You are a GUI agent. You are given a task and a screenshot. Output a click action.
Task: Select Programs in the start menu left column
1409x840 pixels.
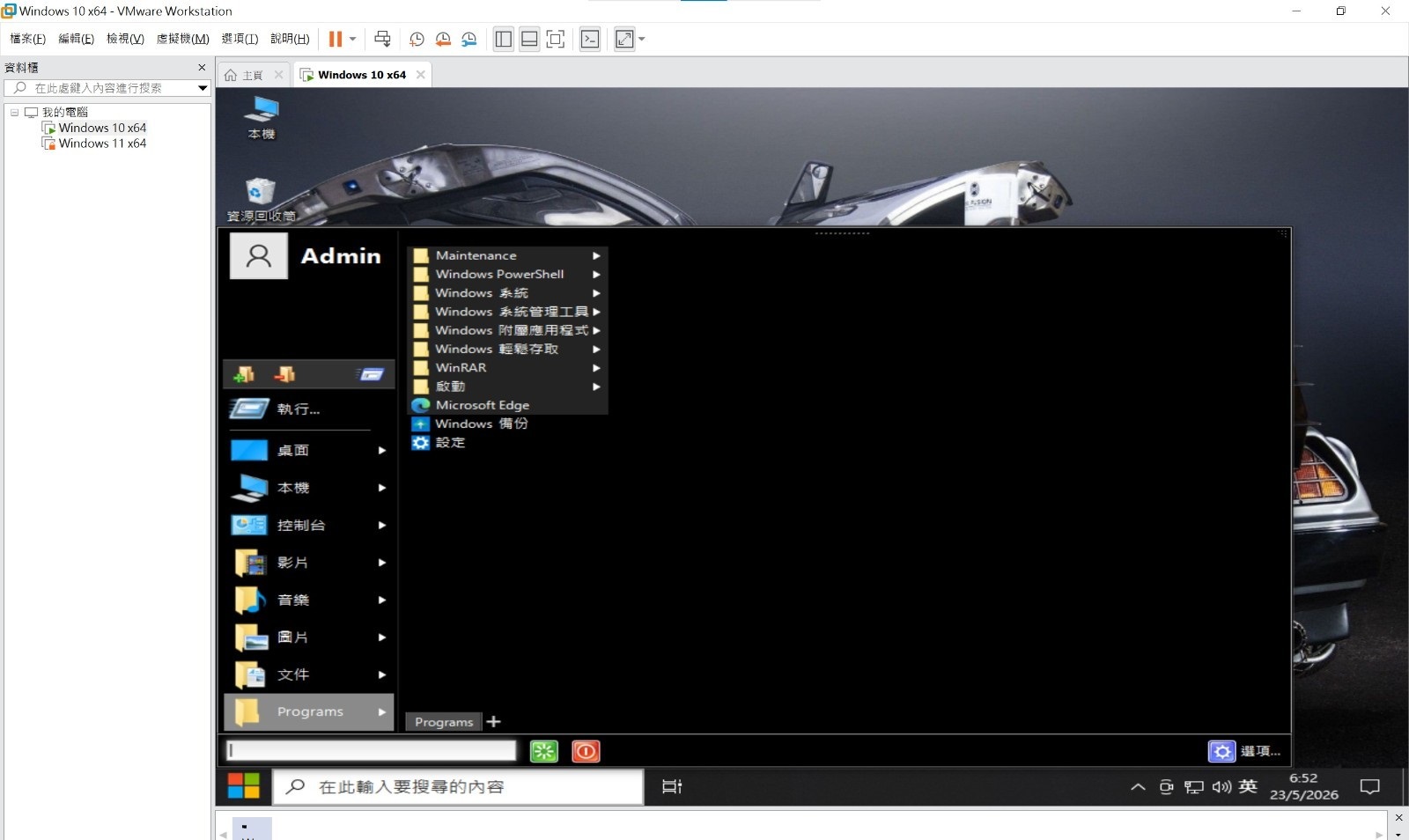tap(309, 711)
